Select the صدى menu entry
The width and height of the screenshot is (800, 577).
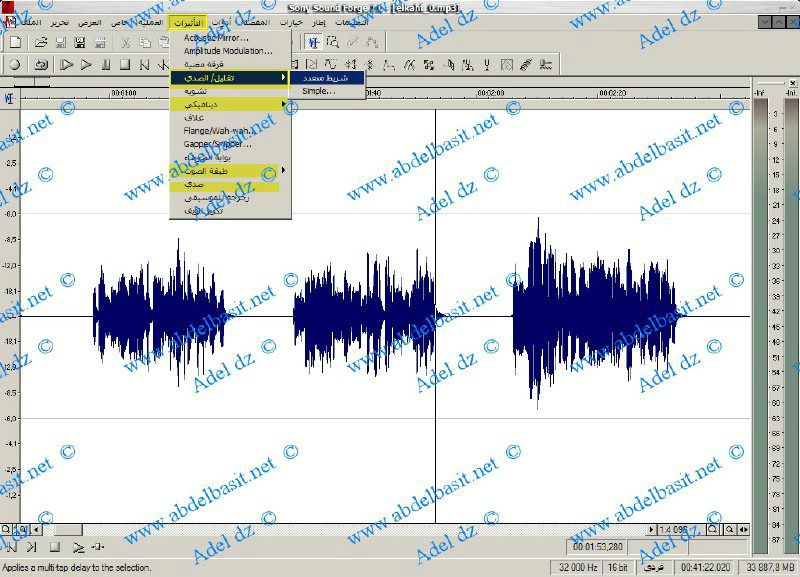230,184
